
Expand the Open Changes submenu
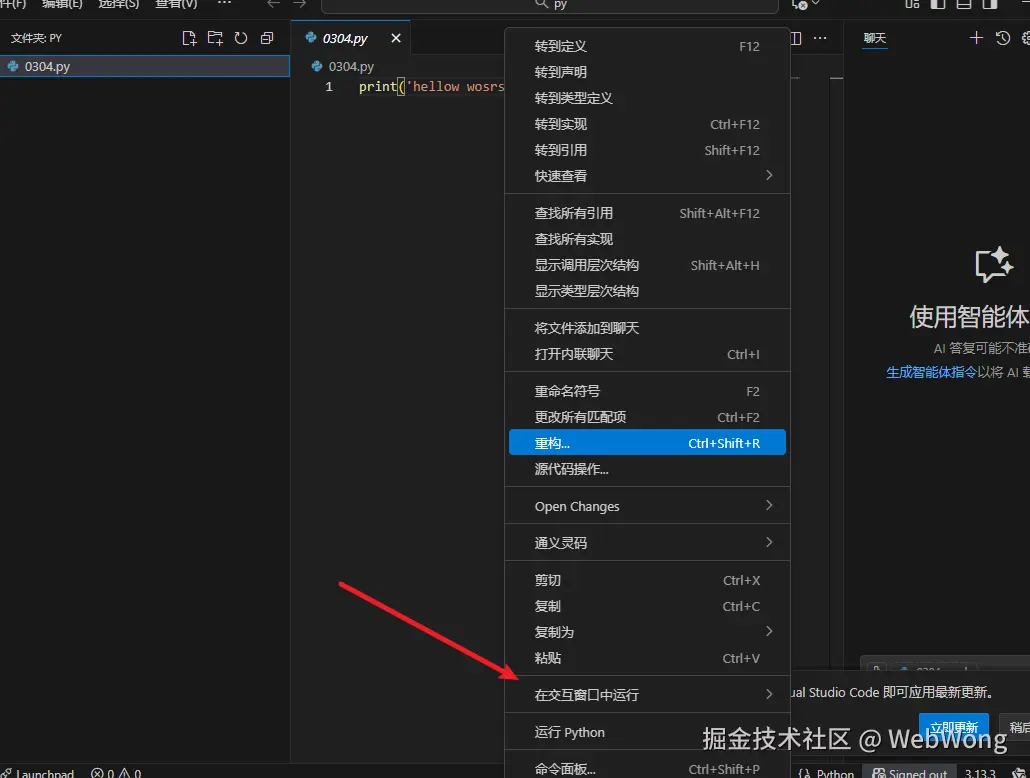click(x=647, y=506)
